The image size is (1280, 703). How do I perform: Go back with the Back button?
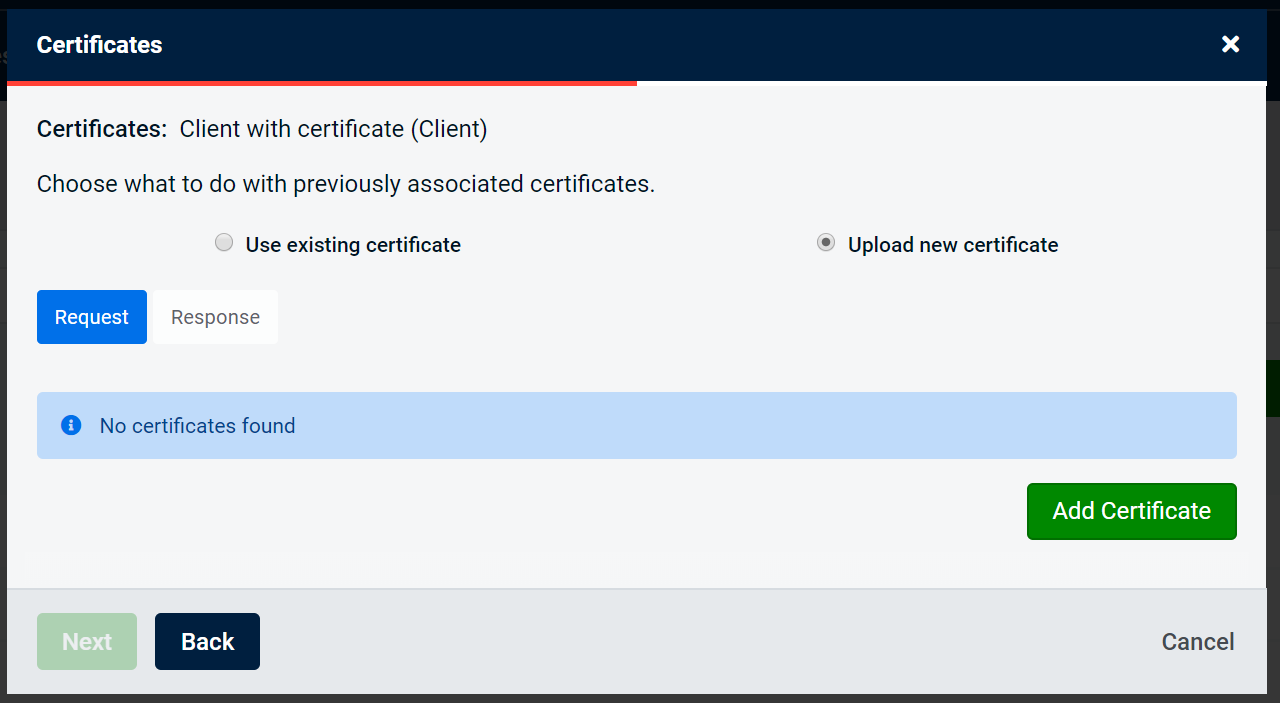tap(207, 641)
